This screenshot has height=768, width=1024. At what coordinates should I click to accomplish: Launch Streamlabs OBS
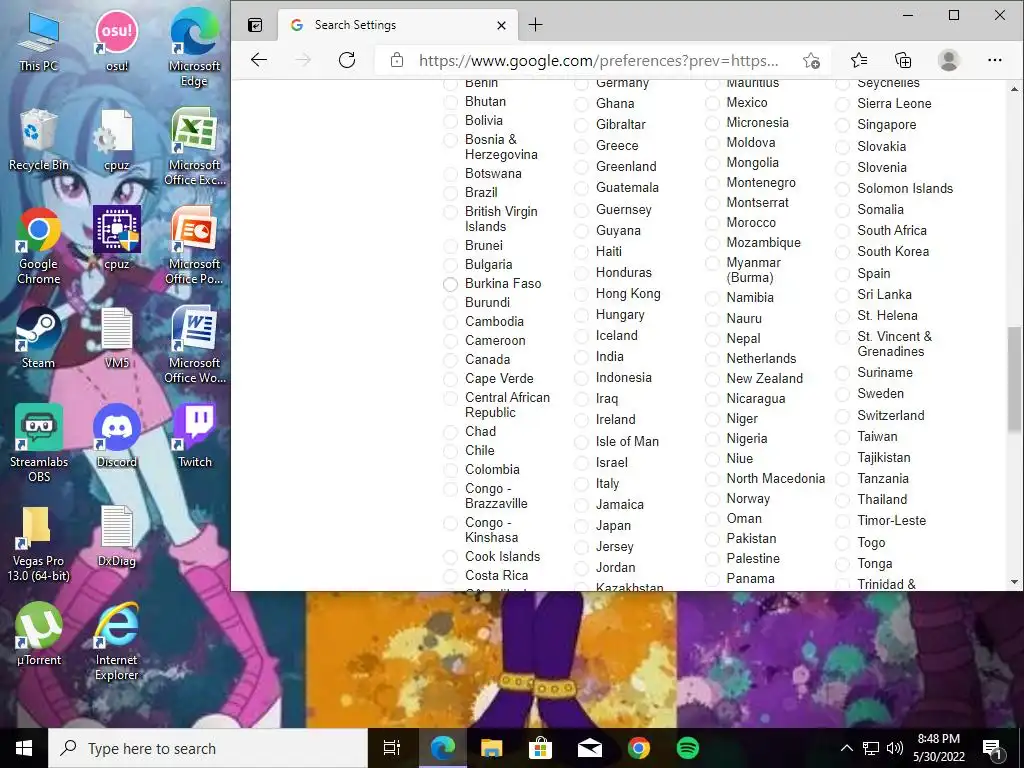tap(39, 443)
